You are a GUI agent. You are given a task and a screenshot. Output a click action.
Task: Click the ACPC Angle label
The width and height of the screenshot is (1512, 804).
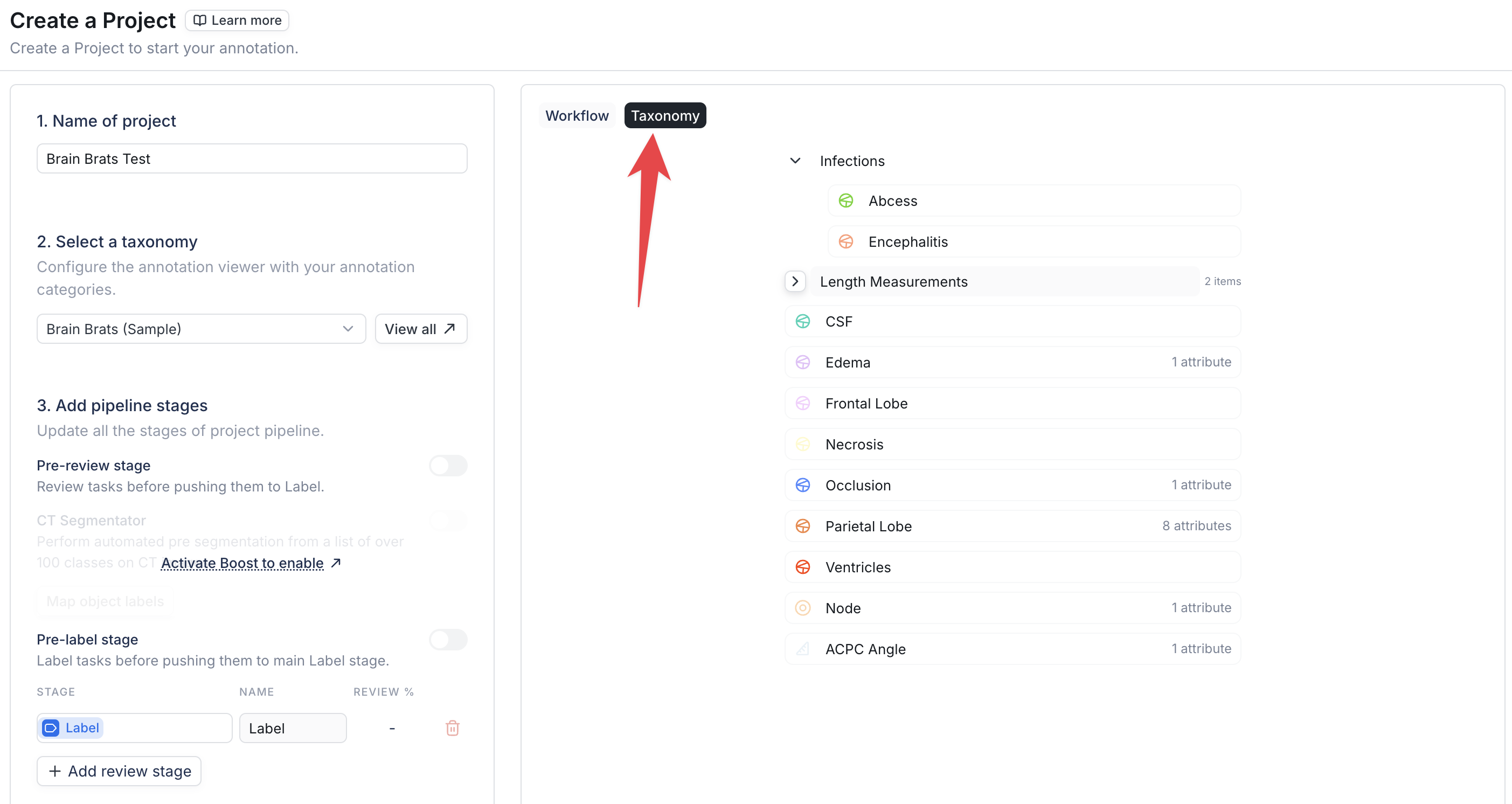pyautogui.click(x=865, y=649)
